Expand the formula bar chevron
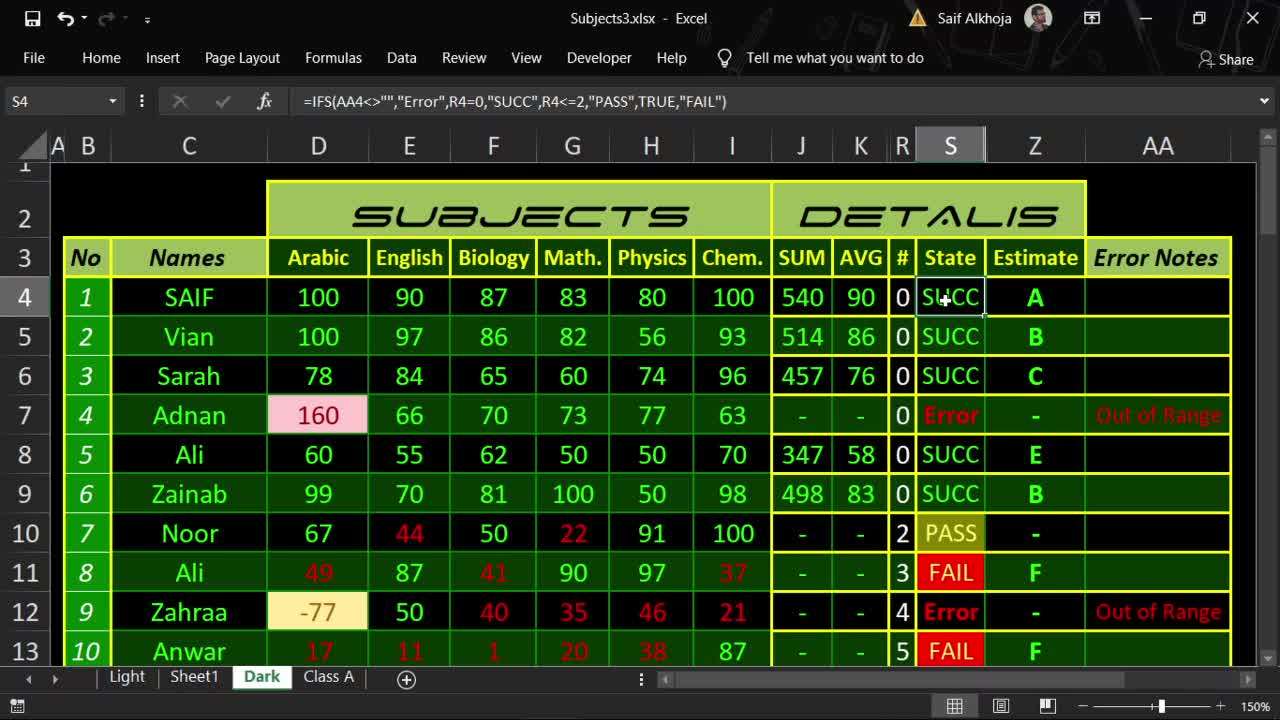Image resolution: width=1280 pixels, height=720 pixels. (x=1264, y=101)
